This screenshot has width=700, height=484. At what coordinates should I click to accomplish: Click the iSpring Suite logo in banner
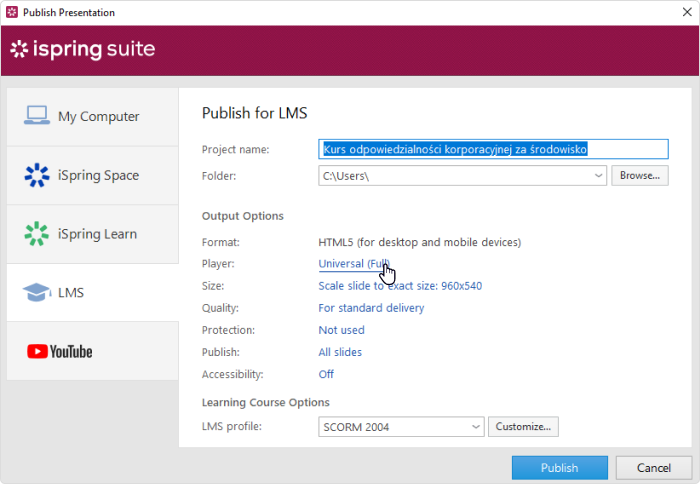tap(83, 49)
